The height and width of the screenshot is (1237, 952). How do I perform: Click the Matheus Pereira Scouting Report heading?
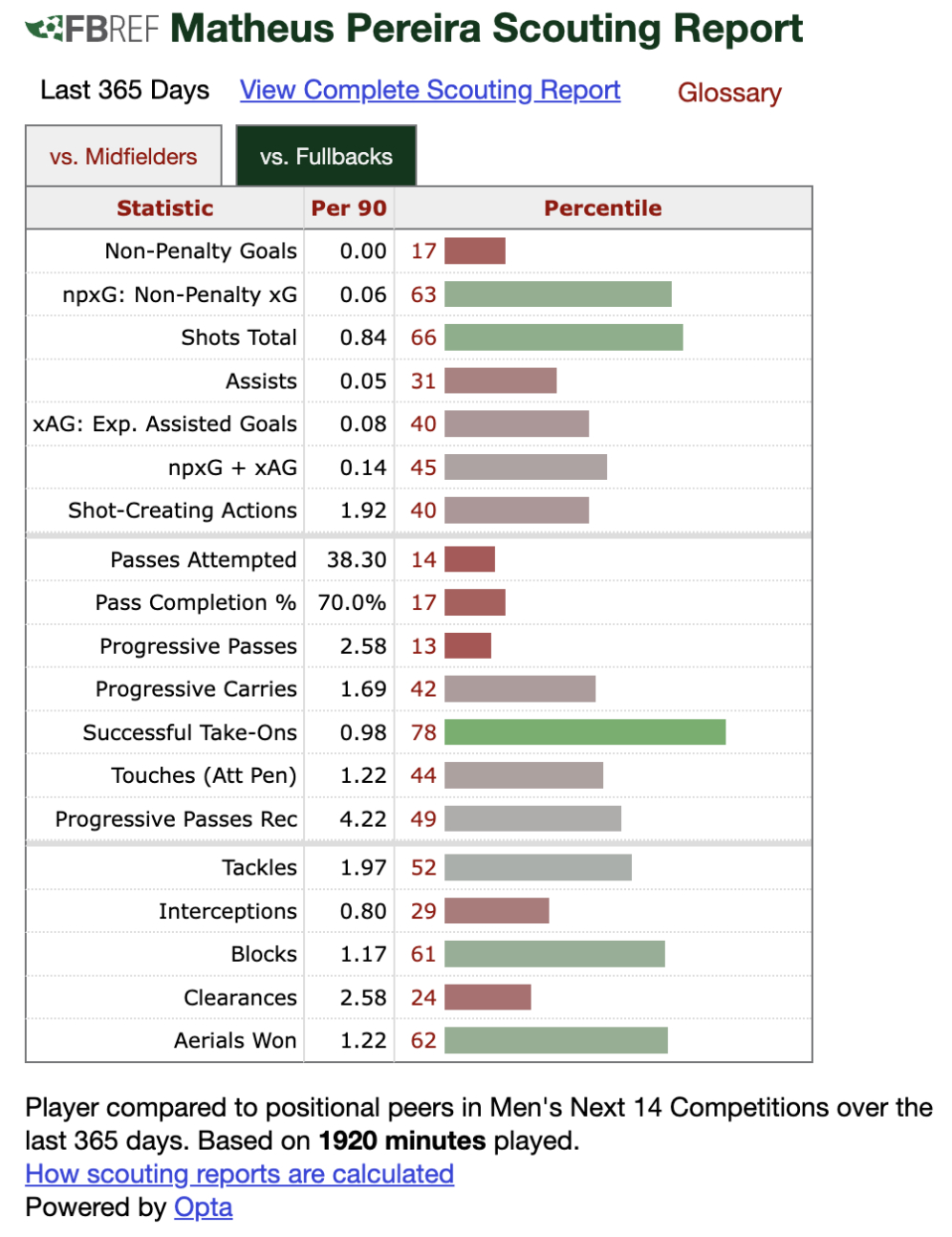[487, 30]
